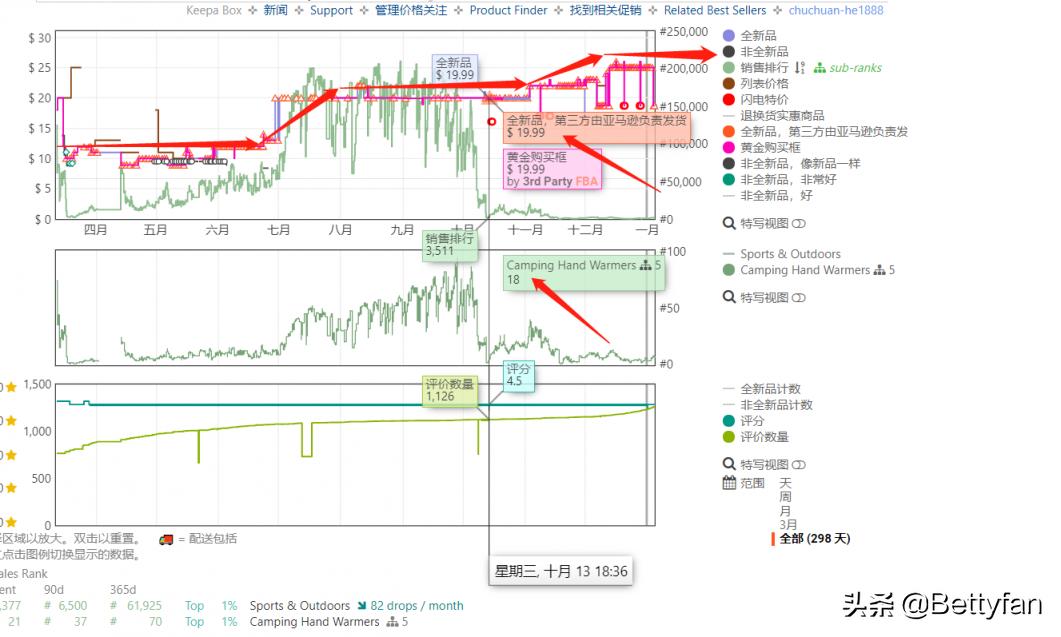Click the 特写视图 magnifier in the ratings legend
The width and height of the screenshot is (1061, 637).
pyautogui.click(x=729, y=465)
